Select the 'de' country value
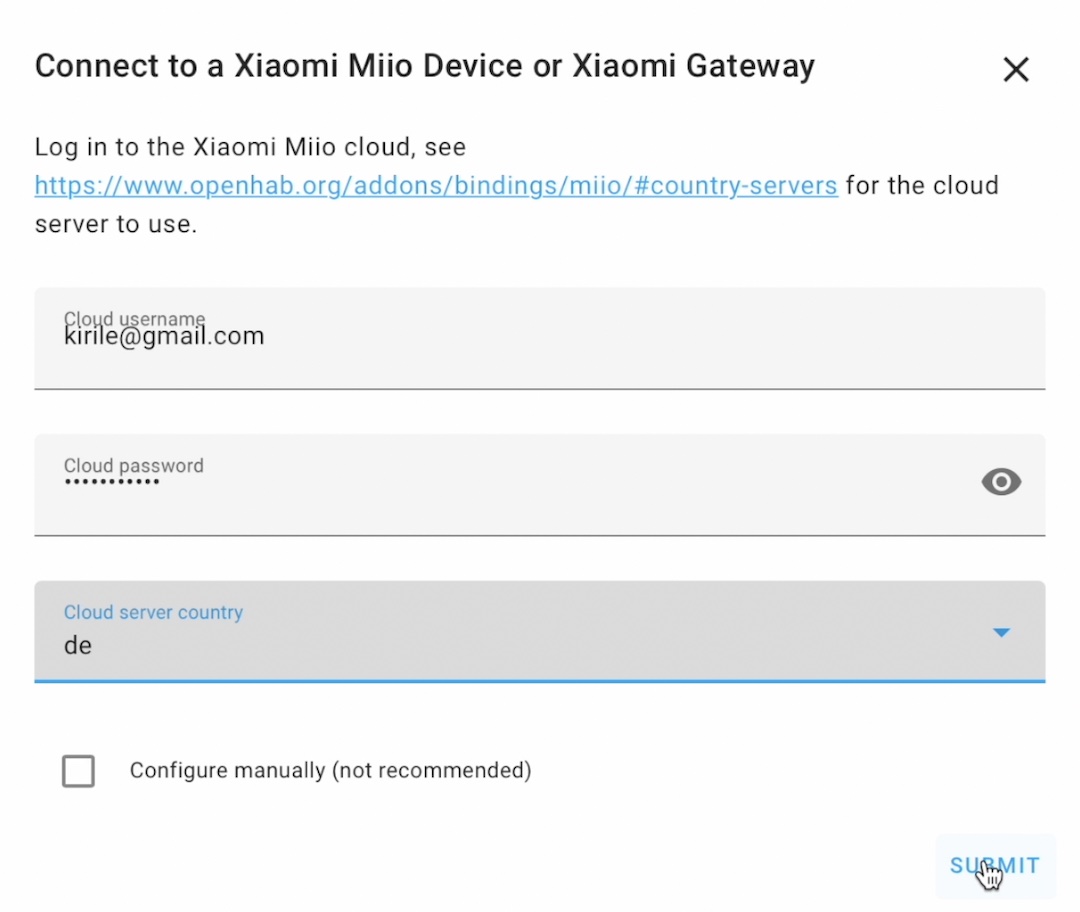1080x912 pixels. pos(78,646)
